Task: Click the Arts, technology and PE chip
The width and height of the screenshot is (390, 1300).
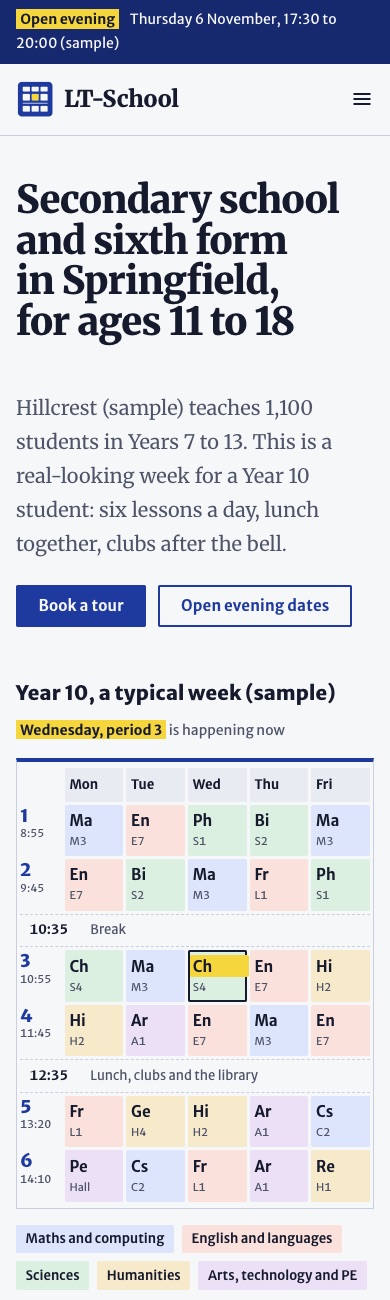Action: [x=282, y=1275]
